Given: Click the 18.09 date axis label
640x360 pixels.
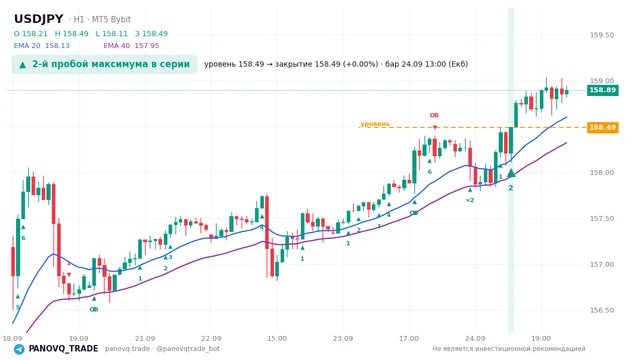Looking at the screenshot, I should point(12,339).
